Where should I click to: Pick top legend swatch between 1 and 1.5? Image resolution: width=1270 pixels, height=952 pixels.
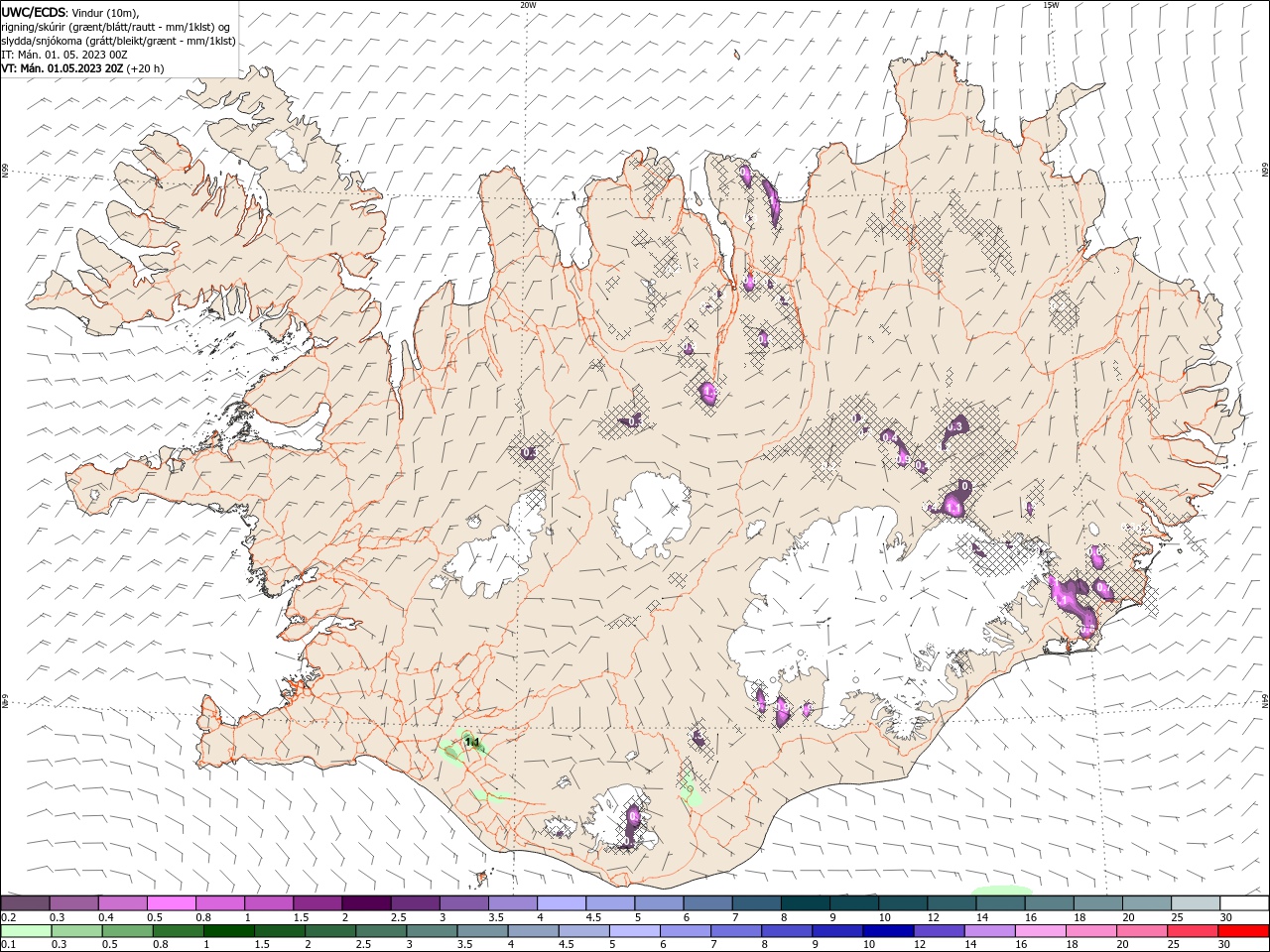[268, 902]
